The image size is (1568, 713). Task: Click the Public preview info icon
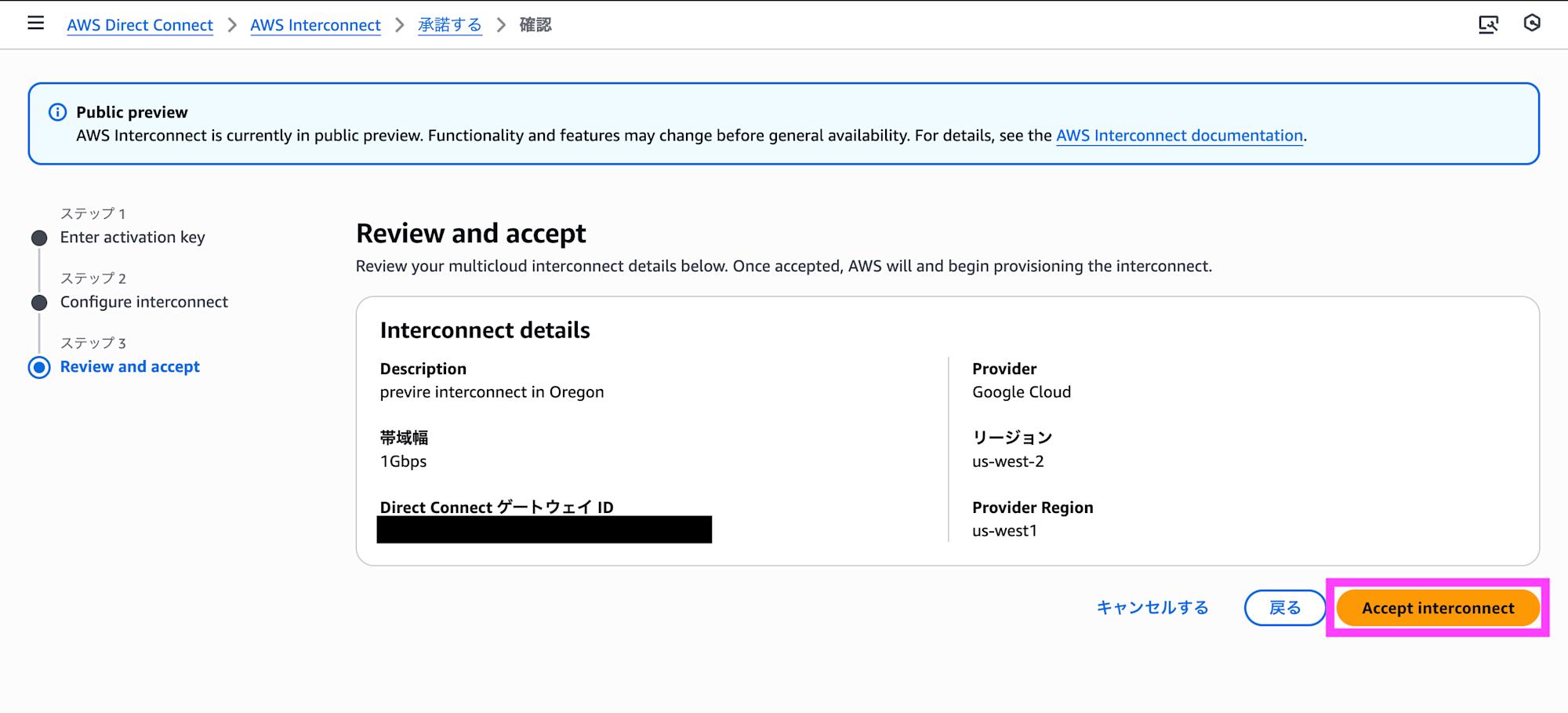57,112
